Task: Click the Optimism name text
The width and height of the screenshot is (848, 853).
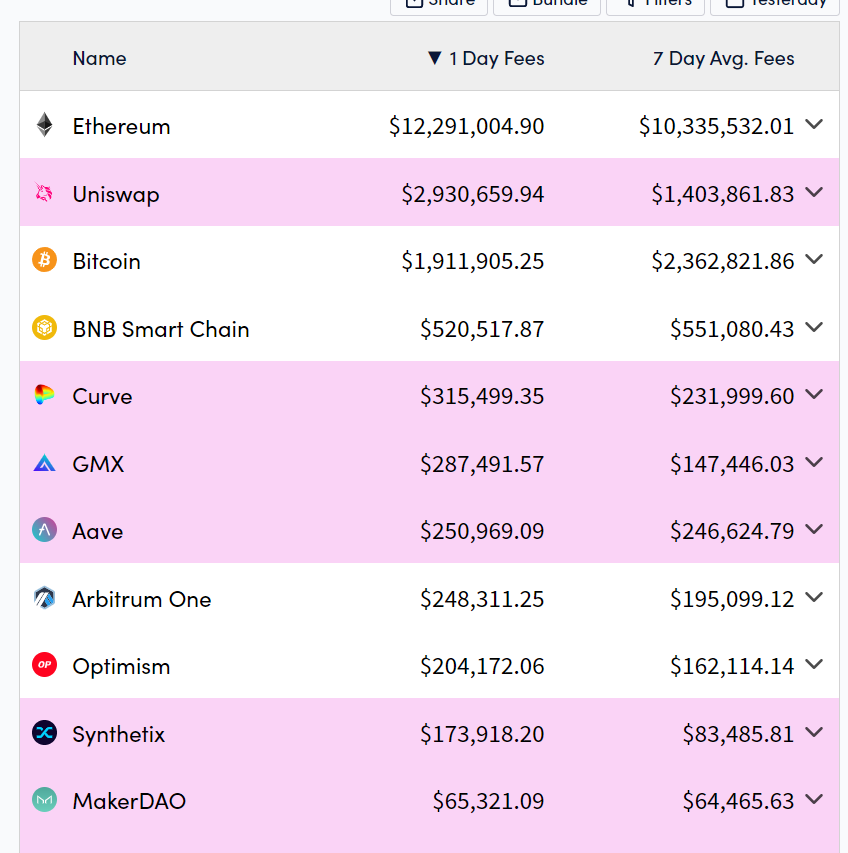Action: (121, 666)
